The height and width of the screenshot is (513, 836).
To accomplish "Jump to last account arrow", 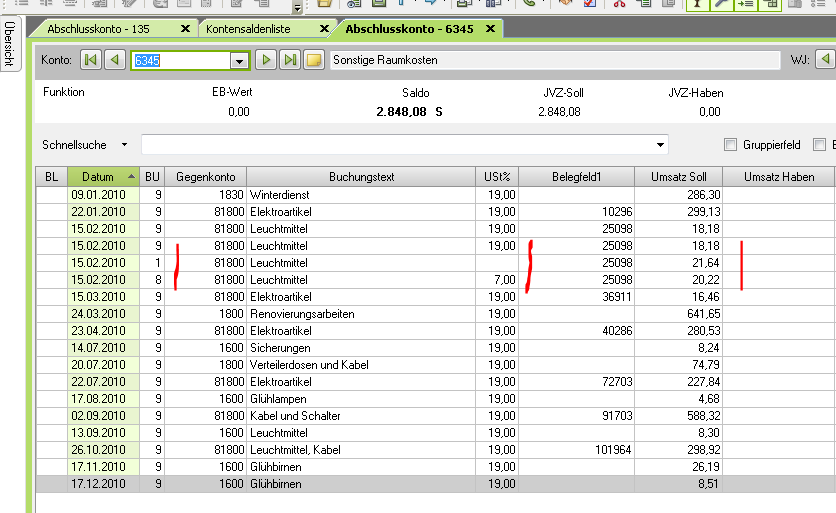I will (x=290, y=60).
